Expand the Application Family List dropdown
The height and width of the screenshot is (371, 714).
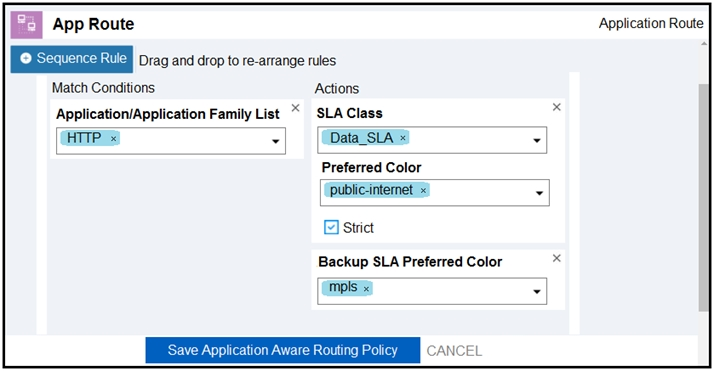click(275, 142)
